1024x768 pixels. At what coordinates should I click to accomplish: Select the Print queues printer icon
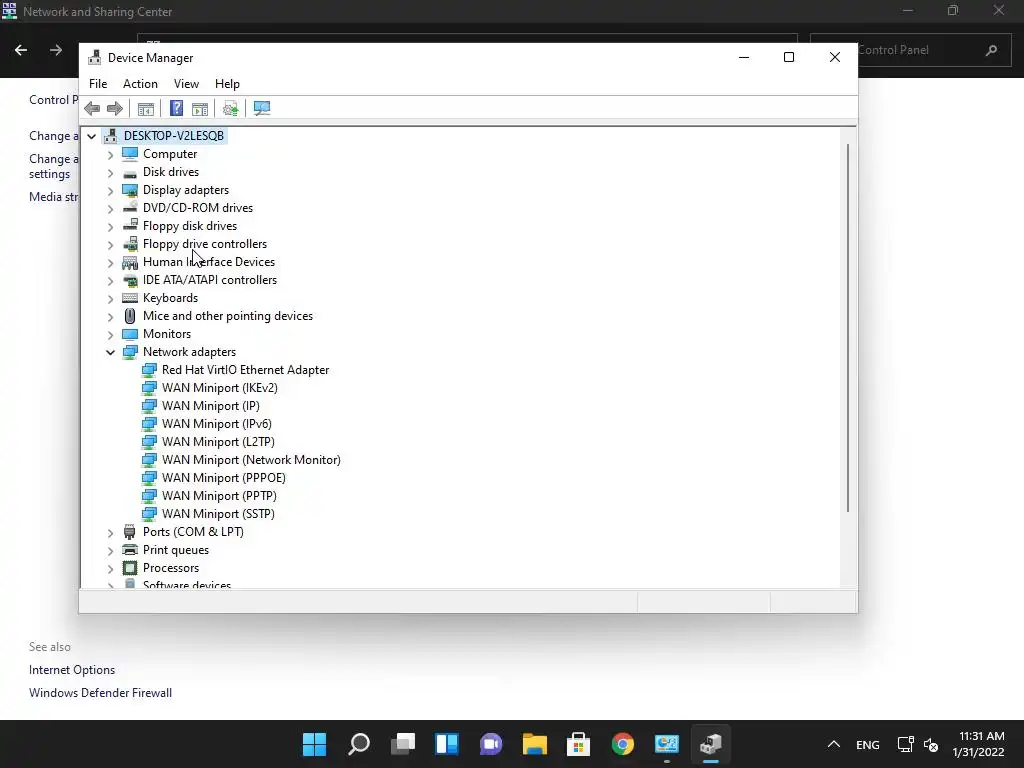(130, 550)
